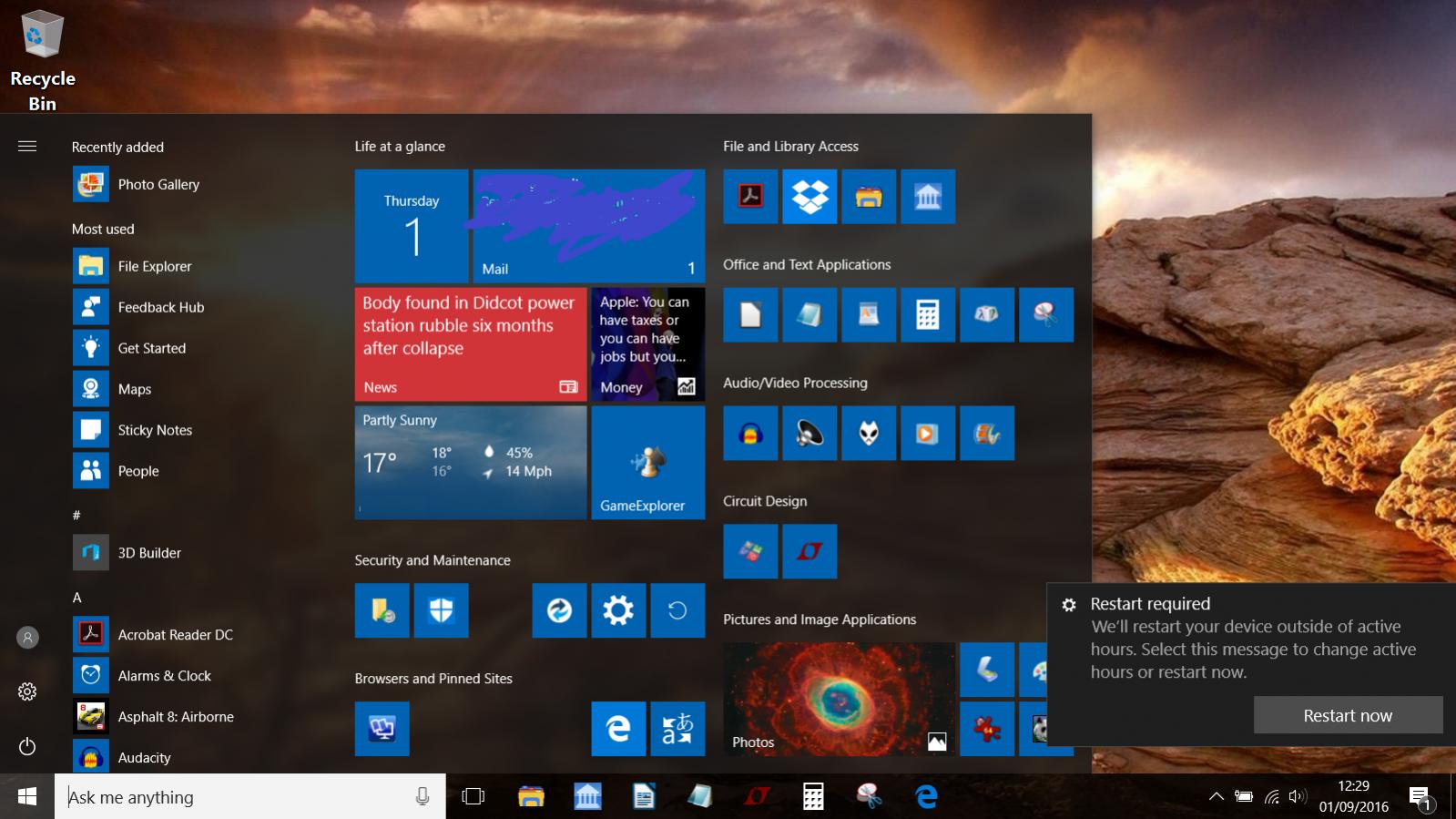The height and width of the screenshot is (819, 1456).
Task: Open the Money tile about Apple taxes
Action: pyautogui.click(x=647, y=344)
